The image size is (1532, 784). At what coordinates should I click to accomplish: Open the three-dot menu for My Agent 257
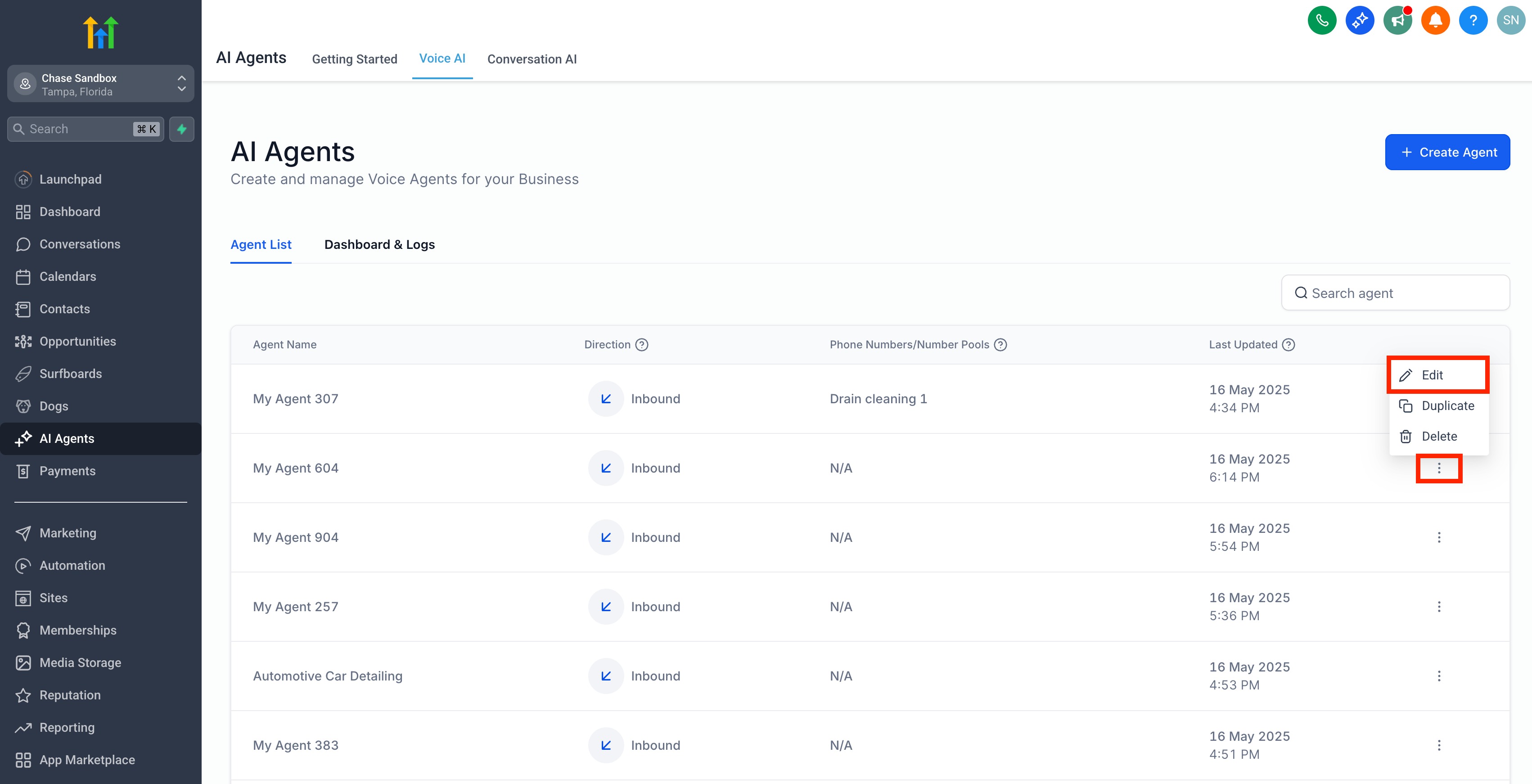click(1439, 607)
